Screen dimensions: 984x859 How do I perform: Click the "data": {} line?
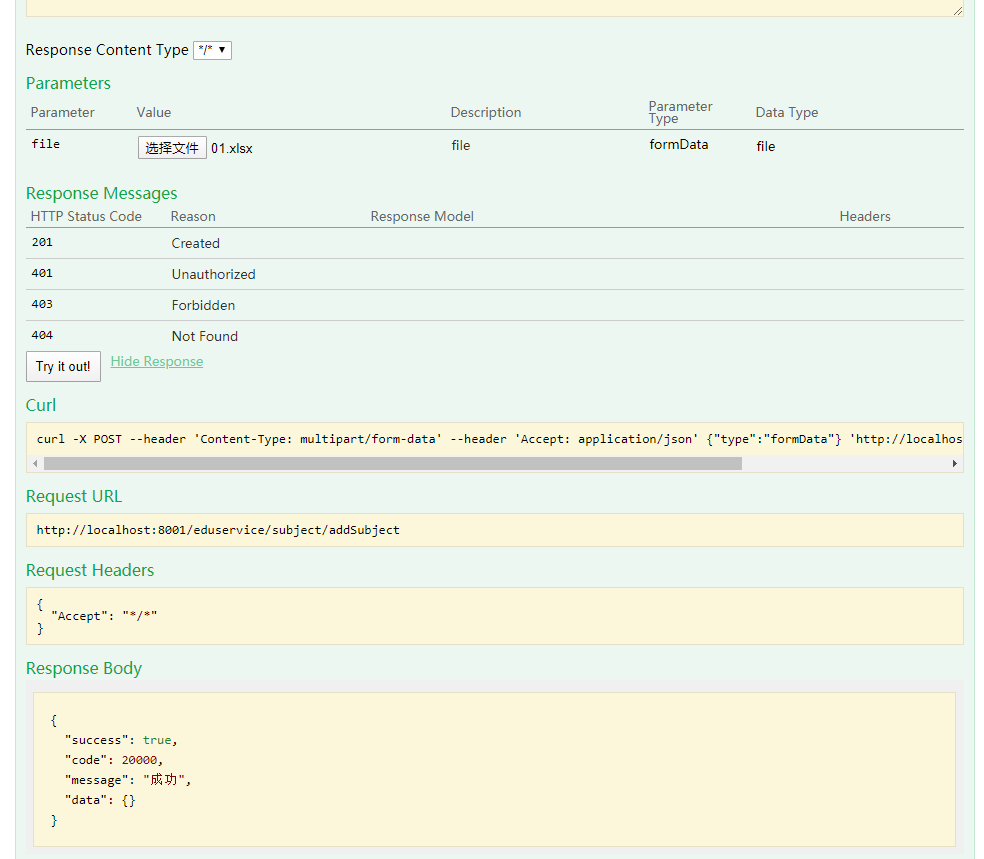[100, 800]
